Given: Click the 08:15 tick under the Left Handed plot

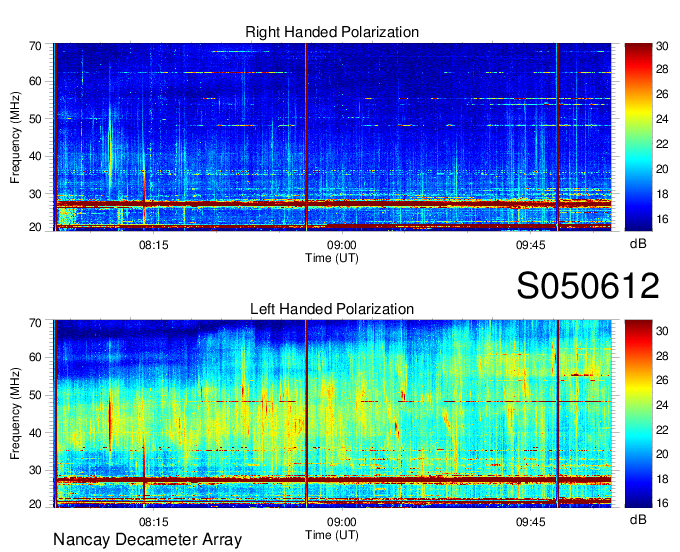Looking at the screenshot, I should coord(154,522).
